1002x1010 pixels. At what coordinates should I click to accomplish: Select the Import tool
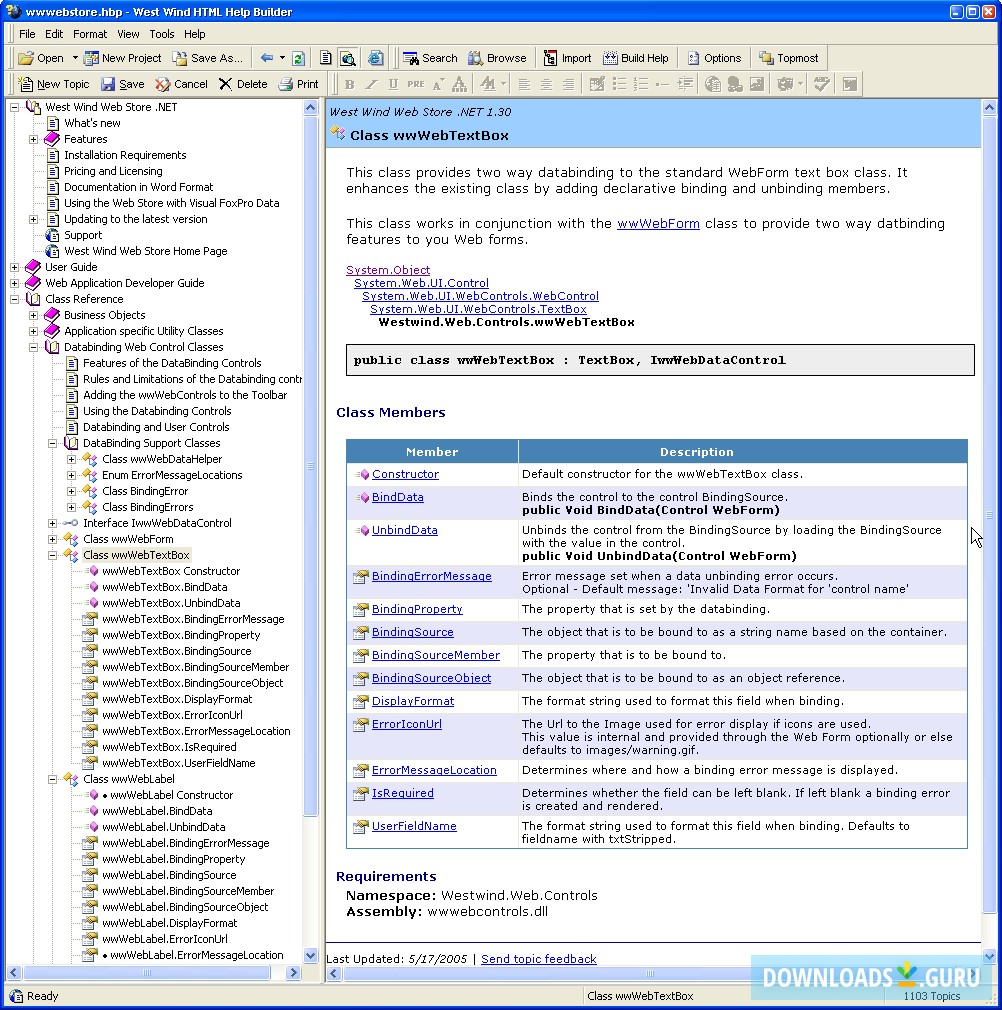(567, 57)
